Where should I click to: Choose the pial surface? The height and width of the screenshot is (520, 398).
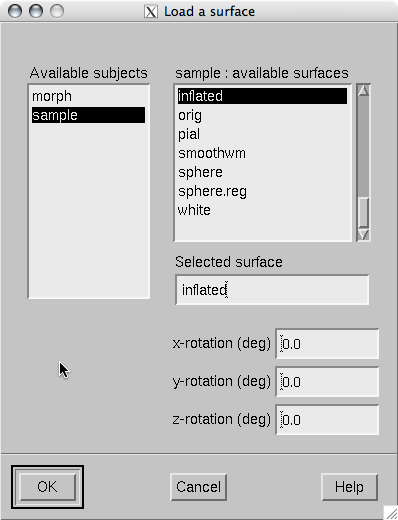[262, 134]
